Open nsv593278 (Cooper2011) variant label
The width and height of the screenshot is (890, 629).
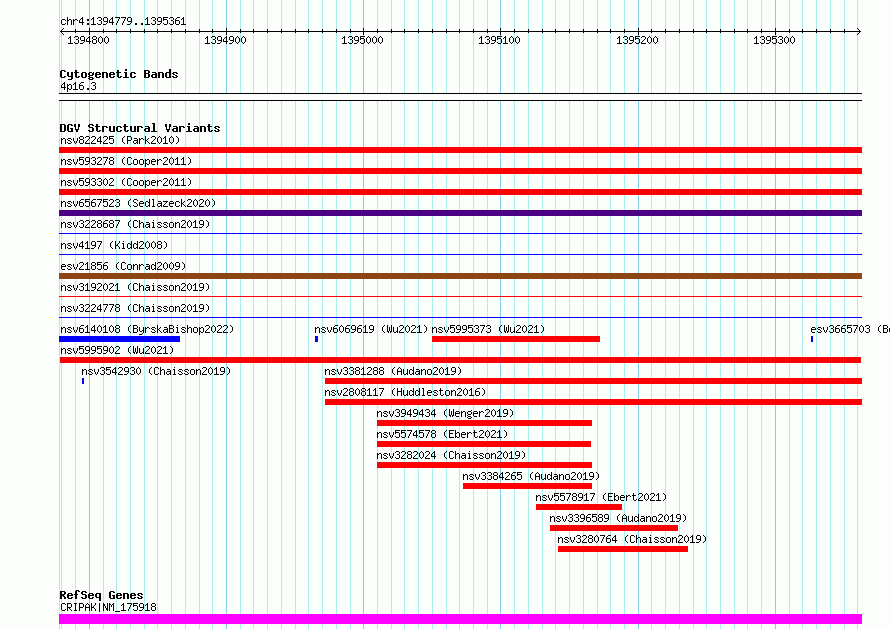coord(126,161)
